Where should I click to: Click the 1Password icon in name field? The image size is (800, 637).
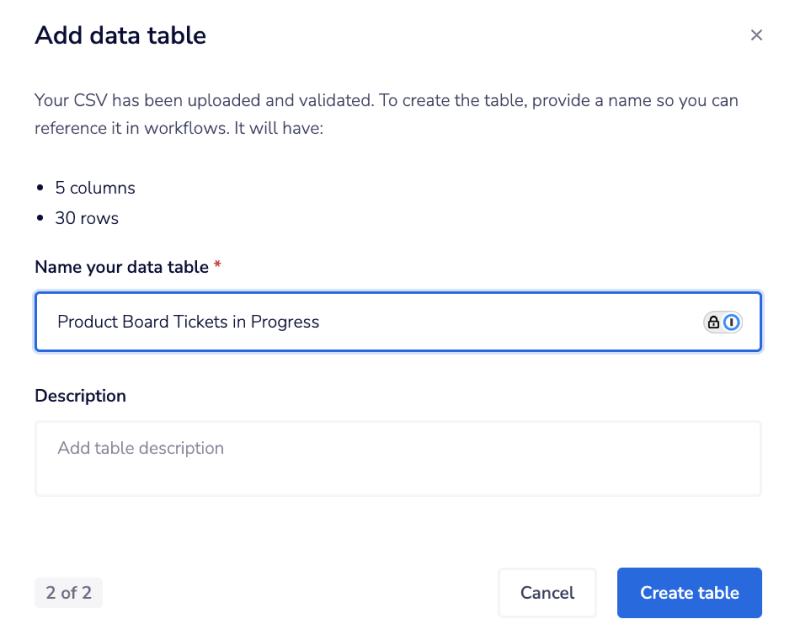click(x=732, y=322)
